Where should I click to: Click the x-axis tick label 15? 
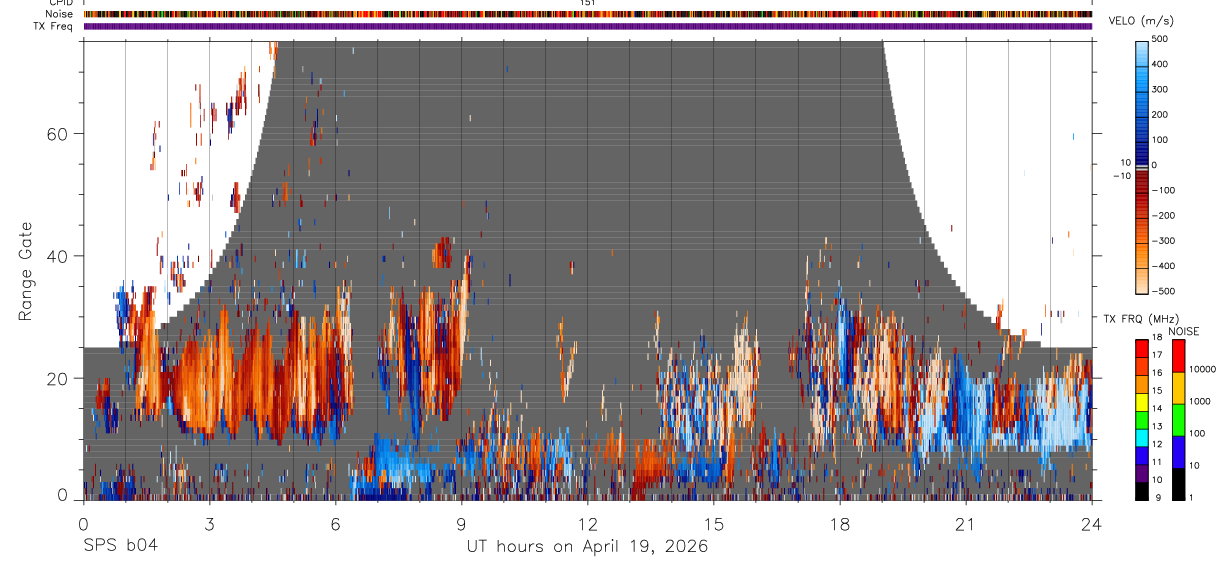714,523
